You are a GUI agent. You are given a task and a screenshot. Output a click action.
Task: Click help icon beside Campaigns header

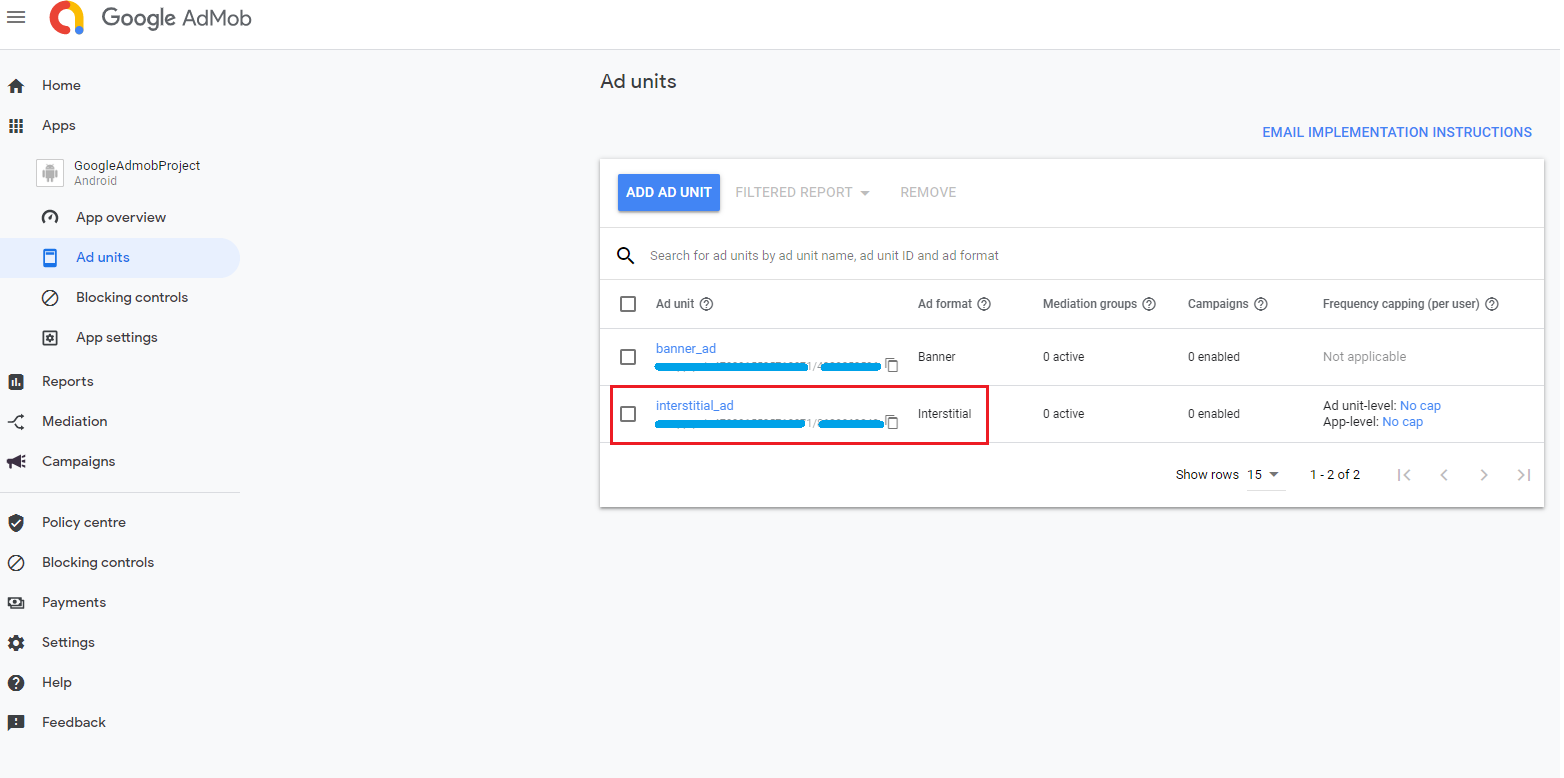point(1261,304)
